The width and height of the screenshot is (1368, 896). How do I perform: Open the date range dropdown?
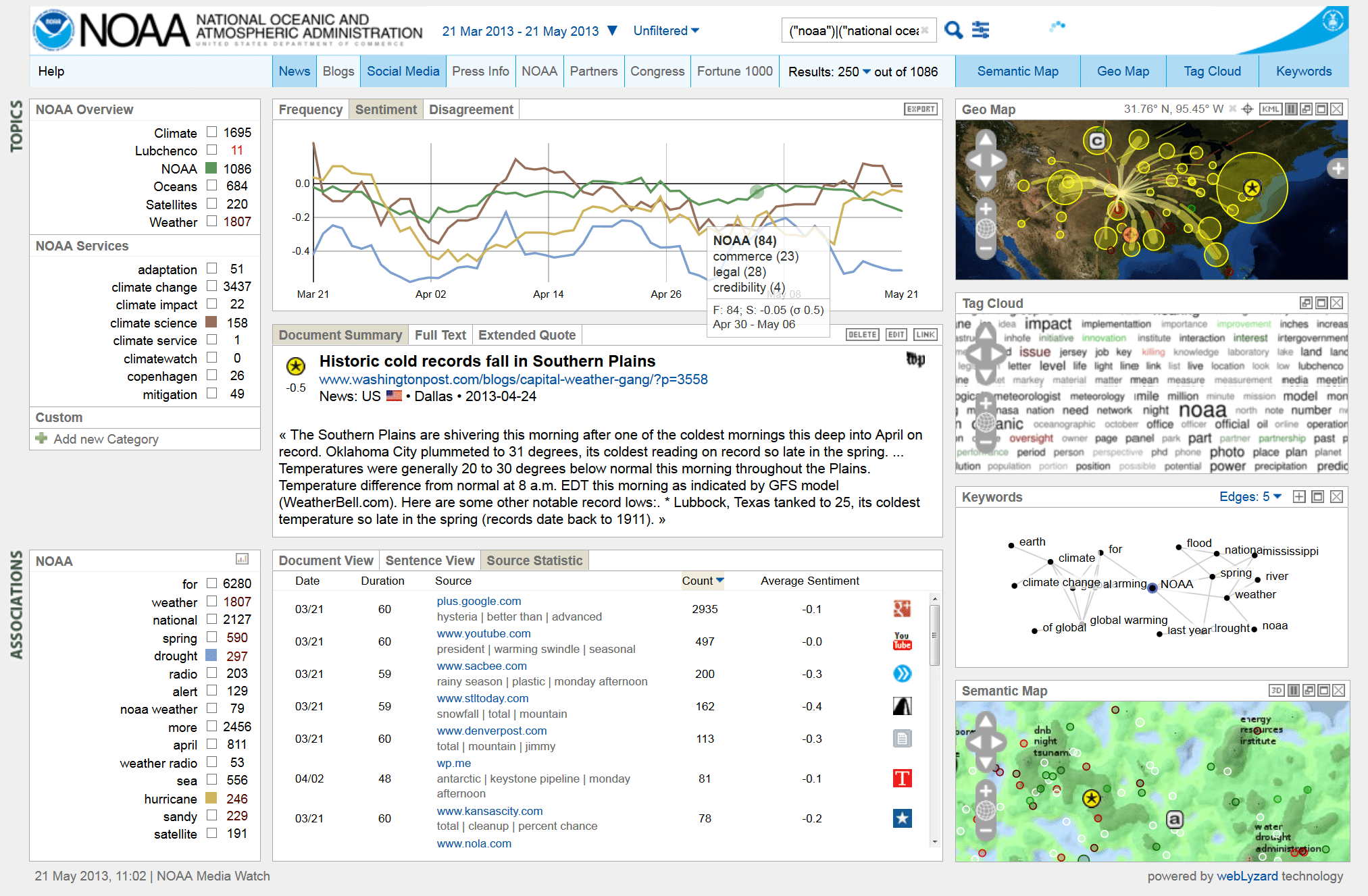click(612, 30)
